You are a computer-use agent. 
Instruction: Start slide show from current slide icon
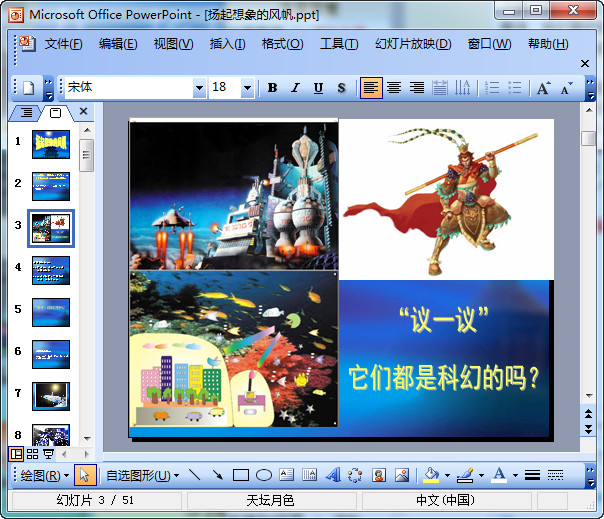(x=48, y=454)
